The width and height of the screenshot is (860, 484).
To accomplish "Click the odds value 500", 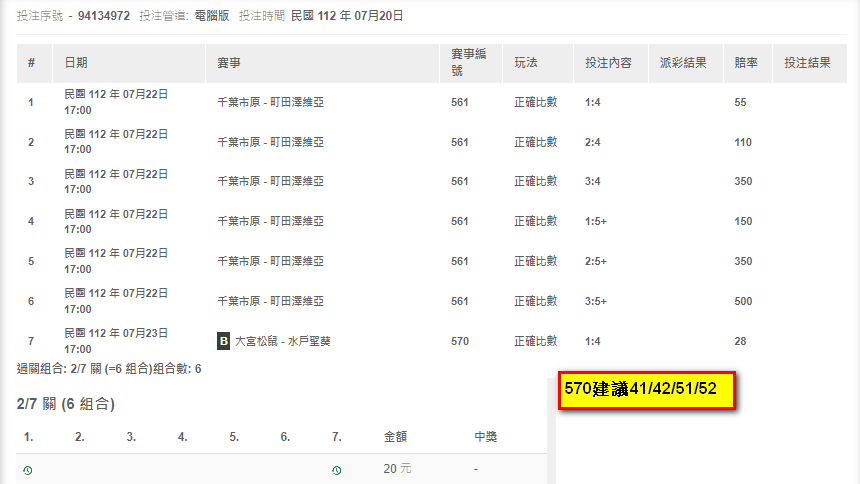I will click(743, 301).
